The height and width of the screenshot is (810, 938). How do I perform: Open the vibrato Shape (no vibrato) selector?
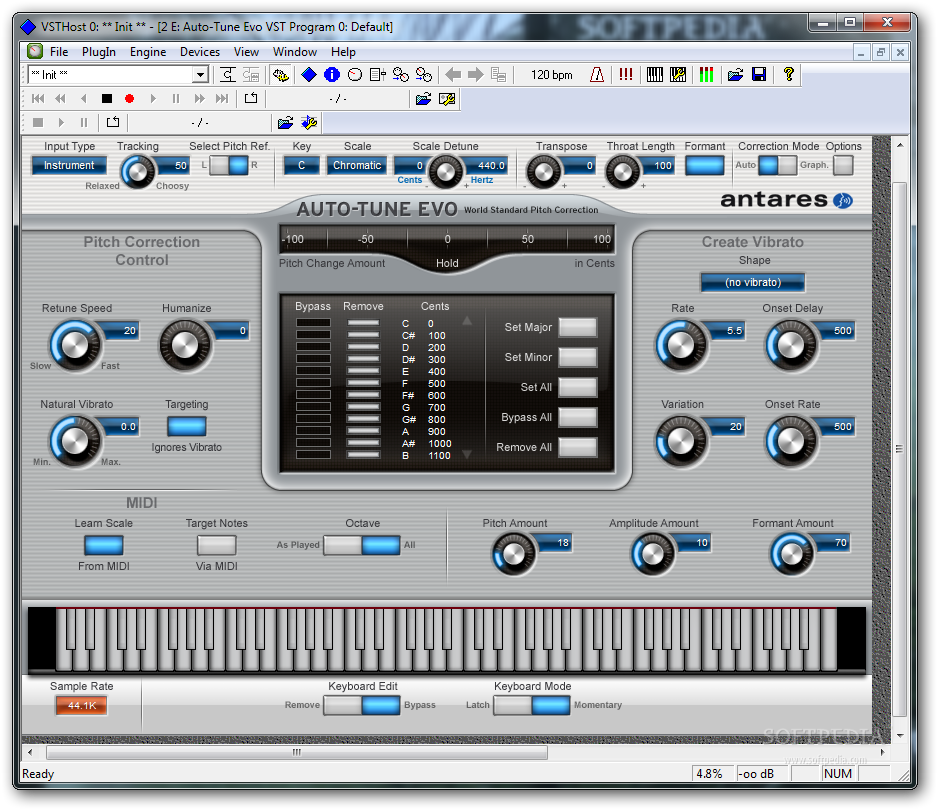(753, 282)
